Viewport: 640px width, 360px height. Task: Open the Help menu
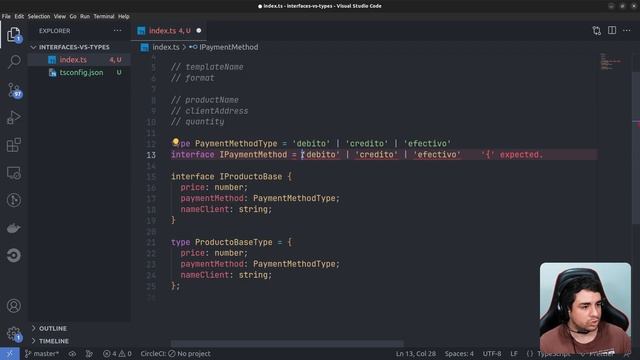click(124, 16)
